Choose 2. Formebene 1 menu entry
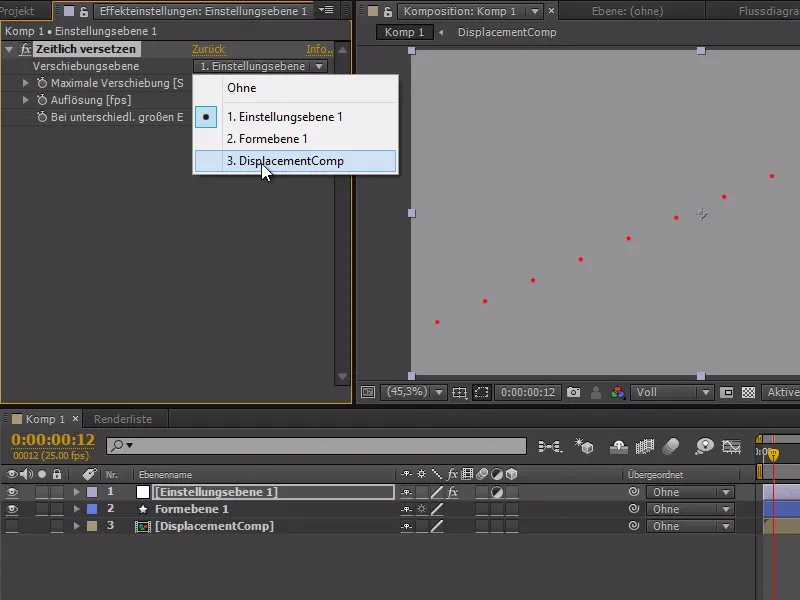Screen dimensions: 800x600 coord(295,139)
